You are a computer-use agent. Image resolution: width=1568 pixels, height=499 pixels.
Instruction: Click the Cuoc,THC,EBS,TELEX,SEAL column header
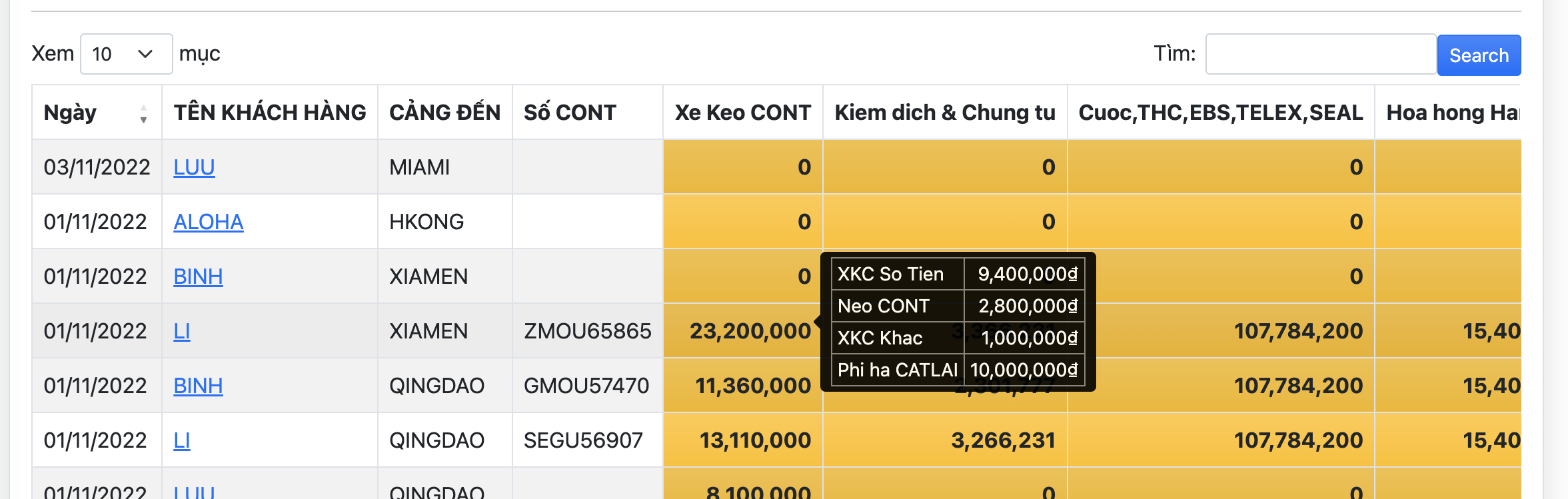(1220, 113)
